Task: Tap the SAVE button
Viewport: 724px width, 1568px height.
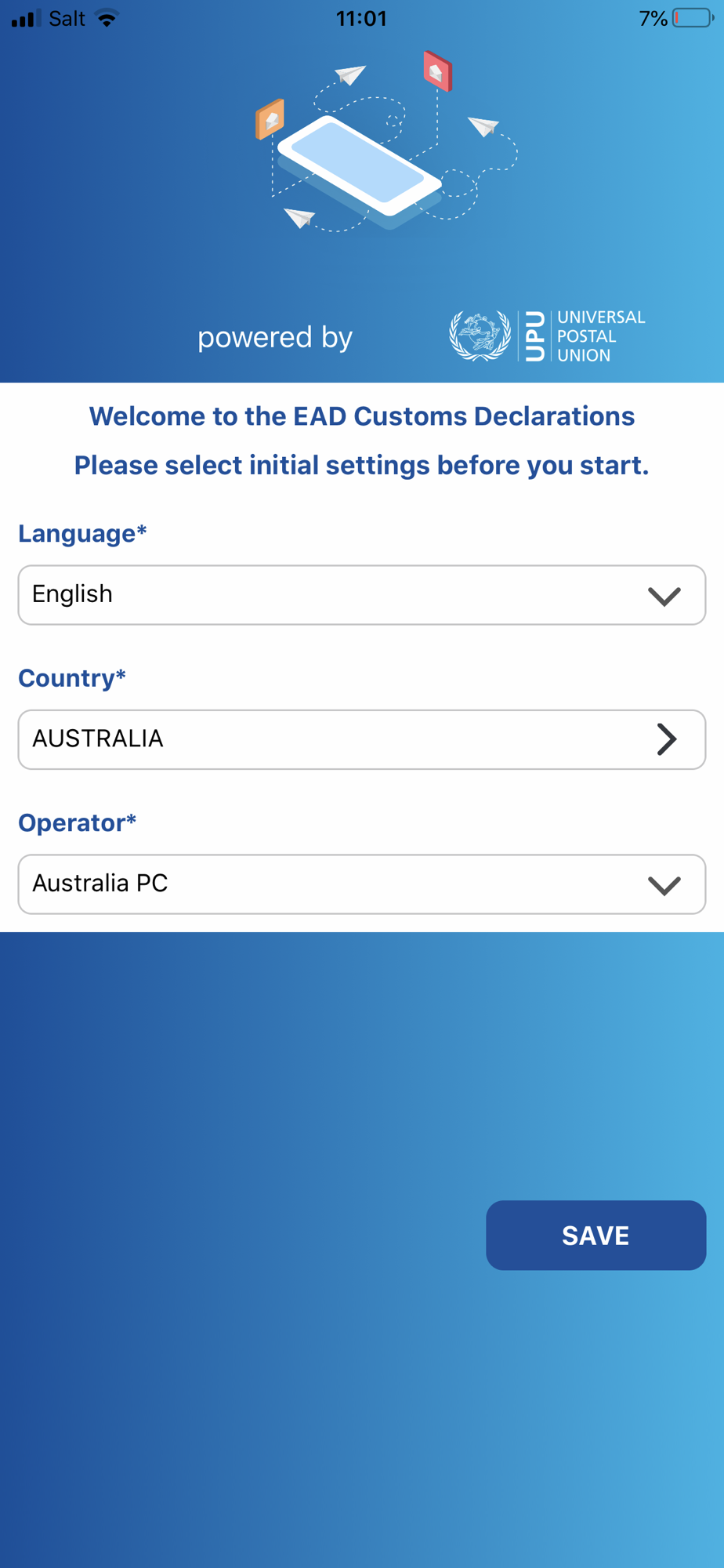Action: (x=596, y=1236)
